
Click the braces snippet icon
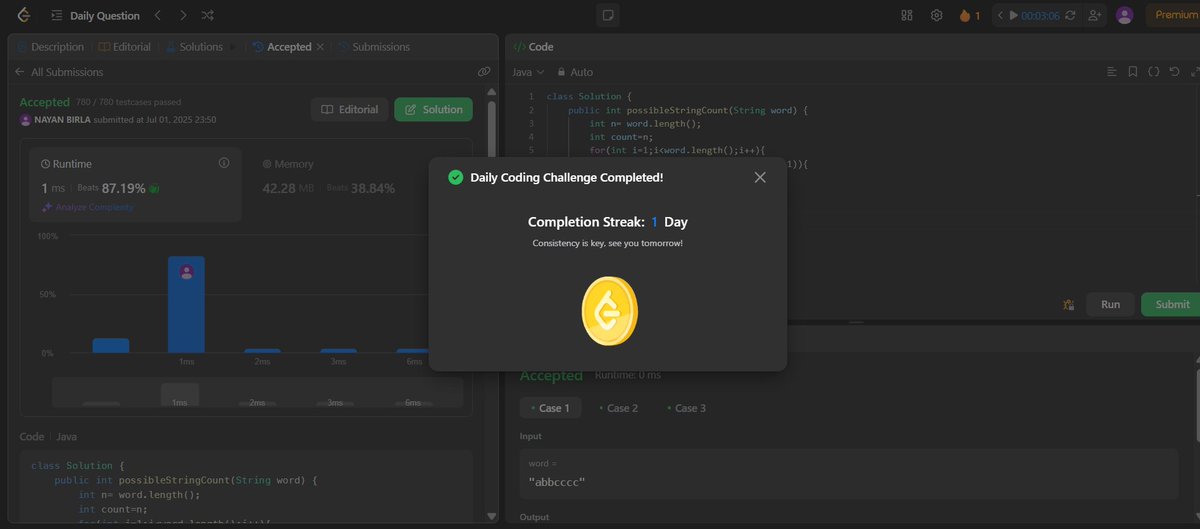(1153, 72)
